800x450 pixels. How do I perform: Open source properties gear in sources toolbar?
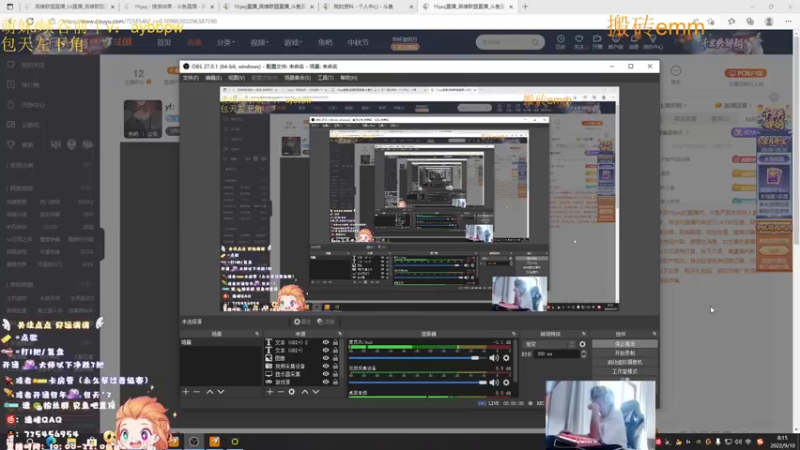[291, 392]
